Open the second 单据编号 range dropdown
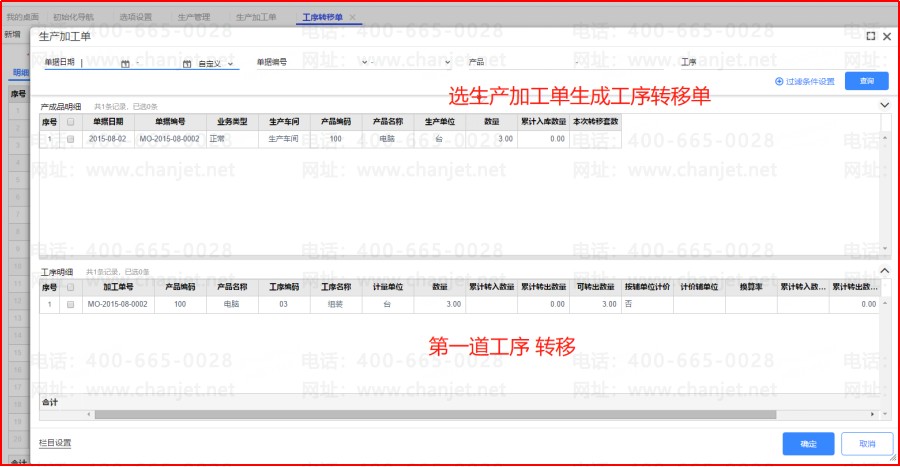This screenshot has width=900, height=467. [448, 62]
